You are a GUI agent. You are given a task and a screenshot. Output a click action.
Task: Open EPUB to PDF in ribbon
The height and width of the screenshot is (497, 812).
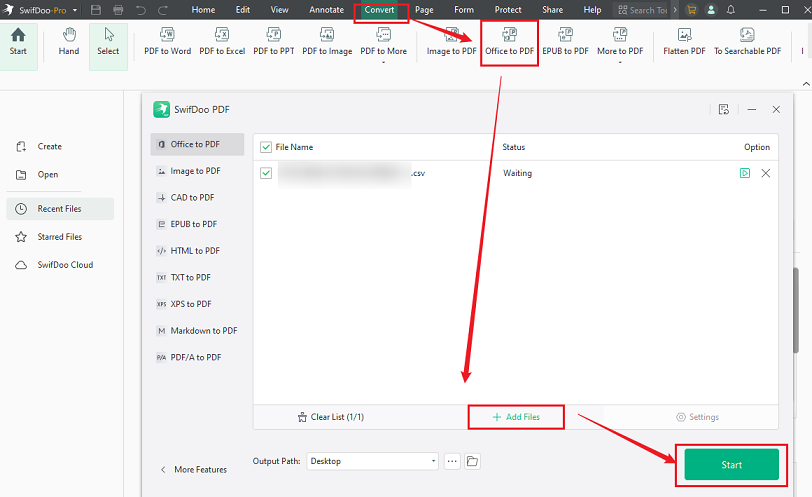pyautogui.click(x=566, y=42)
